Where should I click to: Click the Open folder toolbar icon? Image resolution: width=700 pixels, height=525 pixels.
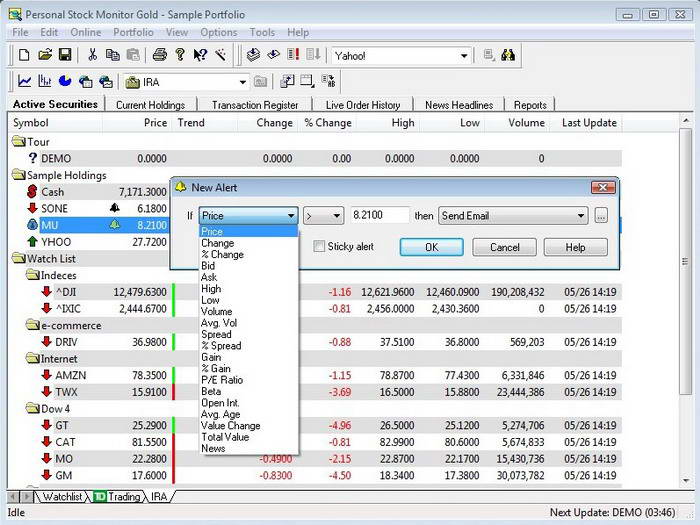45,55
